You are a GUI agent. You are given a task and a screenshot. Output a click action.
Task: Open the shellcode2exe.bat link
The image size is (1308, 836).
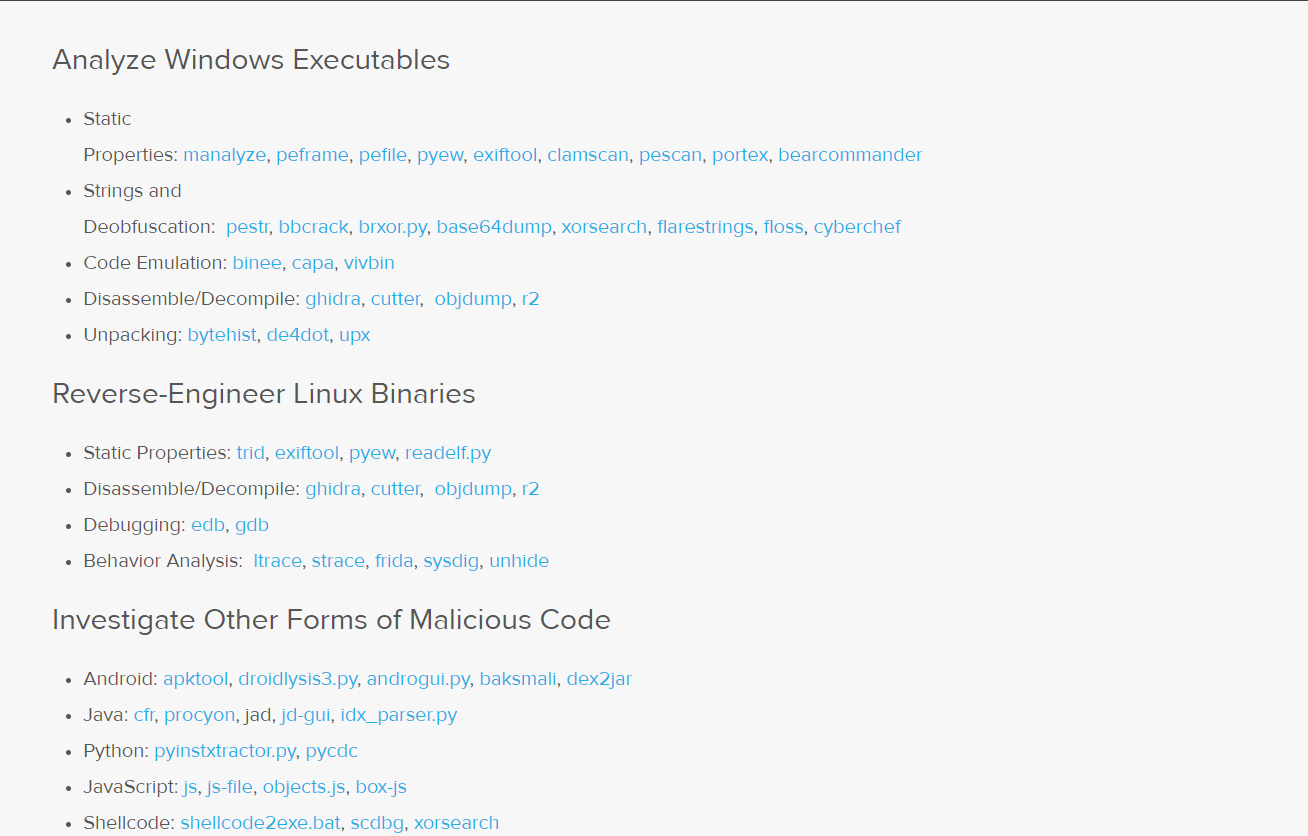(x=260, y=823)
